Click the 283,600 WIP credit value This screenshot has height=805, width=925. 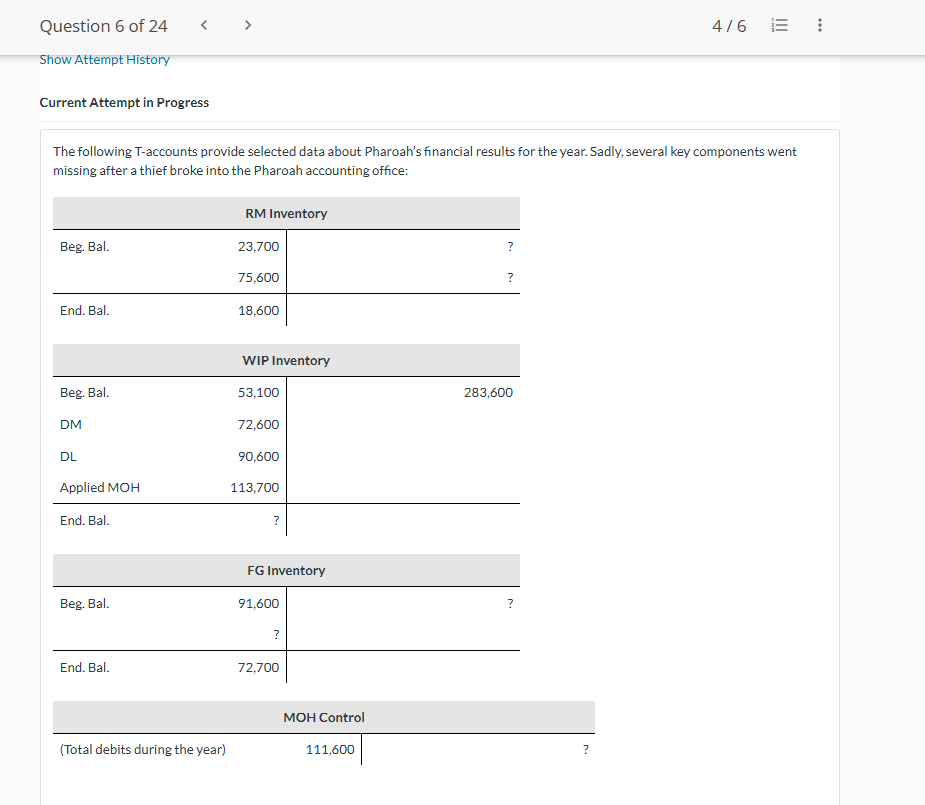(488, 393)
